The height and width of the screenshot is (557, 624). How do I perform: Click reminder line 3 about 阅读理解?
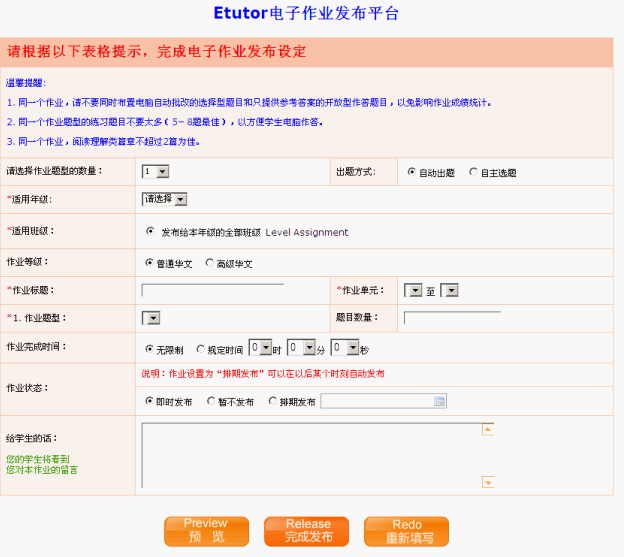(x=103, y=142)
